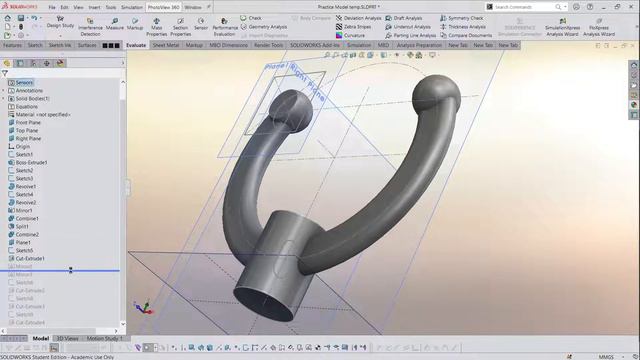Run the Check tool

251,18
